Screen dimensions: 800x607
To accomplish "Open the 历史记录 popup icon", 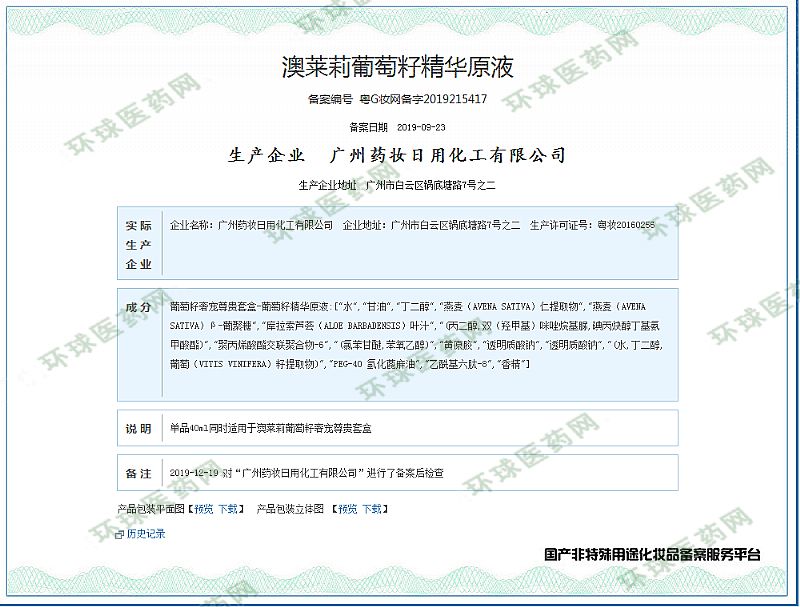I will (120, 535).
